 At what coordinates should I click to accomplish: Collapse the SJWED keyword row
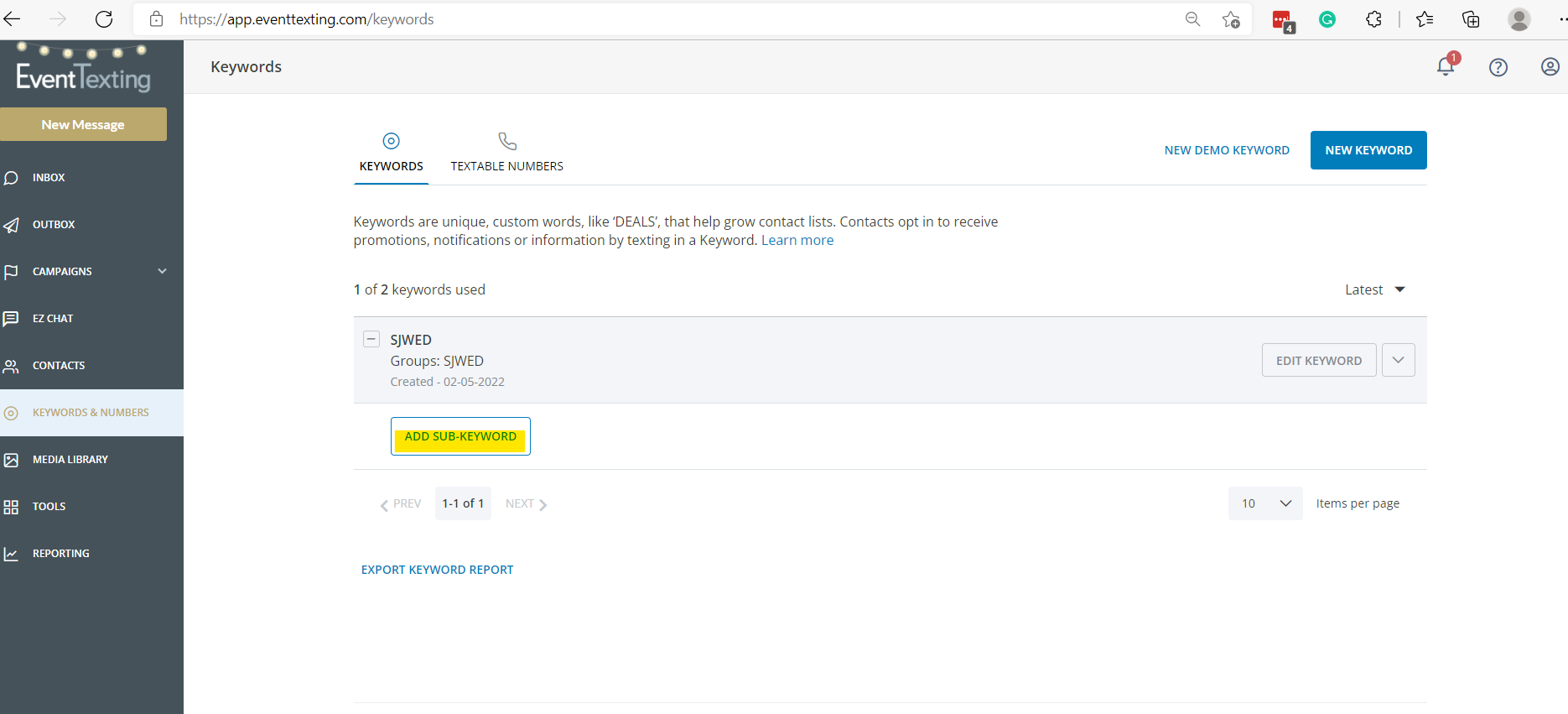click(371, 339)
